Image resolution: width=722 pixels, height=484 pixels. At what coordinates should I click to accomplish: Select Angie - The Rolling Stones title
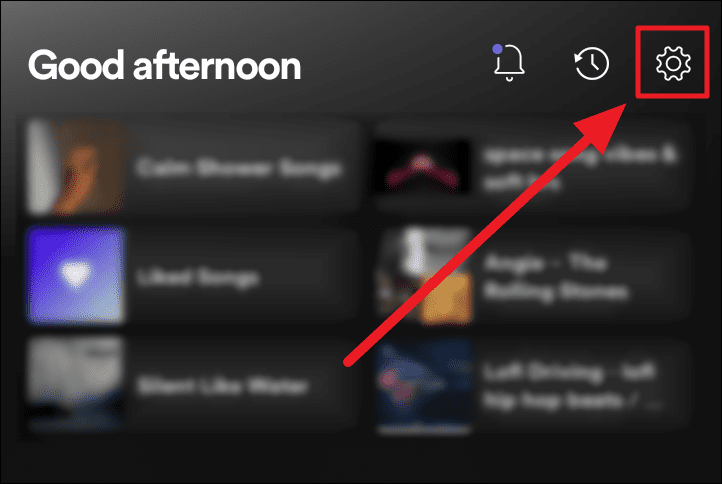556,277
